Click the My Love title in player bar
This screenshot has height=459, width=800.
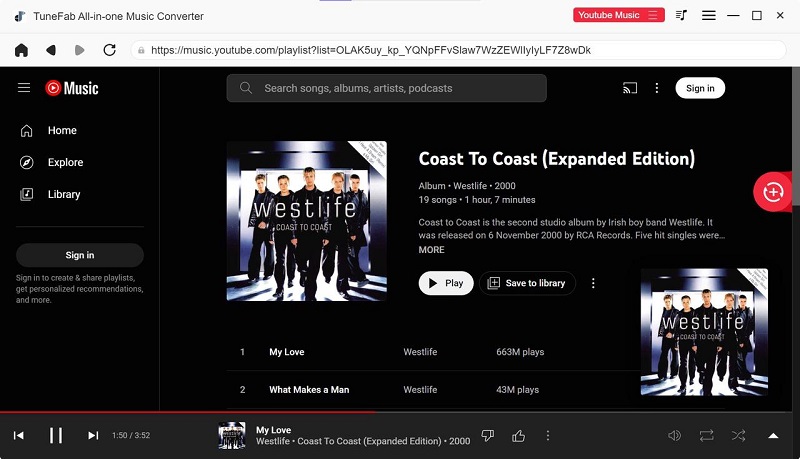point(273,430)
